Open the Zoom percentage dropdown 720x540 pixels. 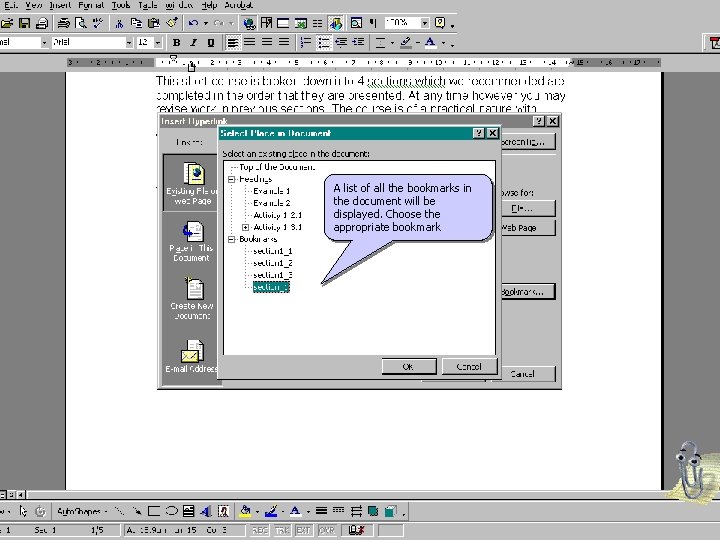point(425,23)
